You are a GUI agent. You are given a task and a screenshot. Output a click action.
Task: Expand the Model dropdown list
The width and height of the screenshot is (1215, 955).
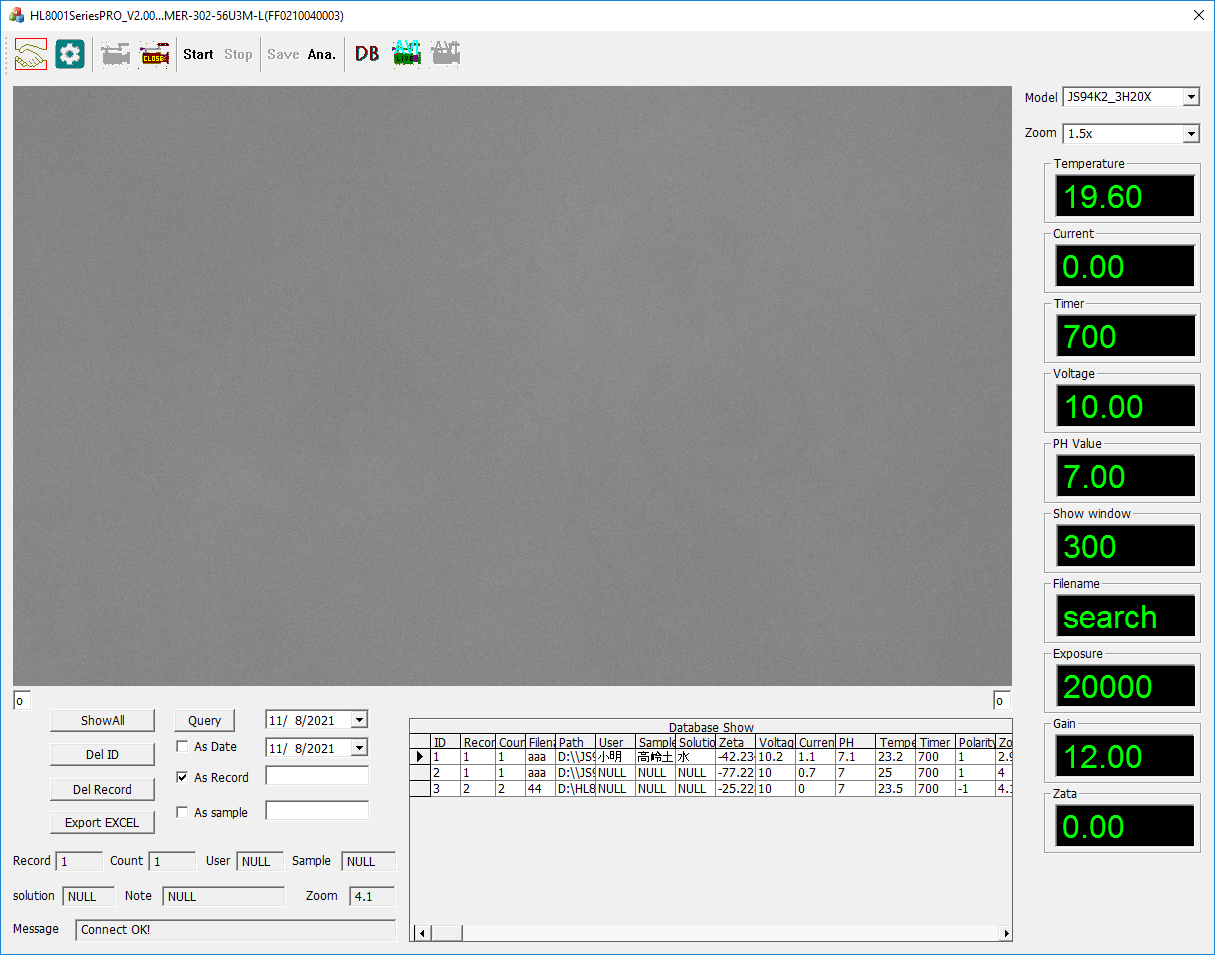point(1190,97)
